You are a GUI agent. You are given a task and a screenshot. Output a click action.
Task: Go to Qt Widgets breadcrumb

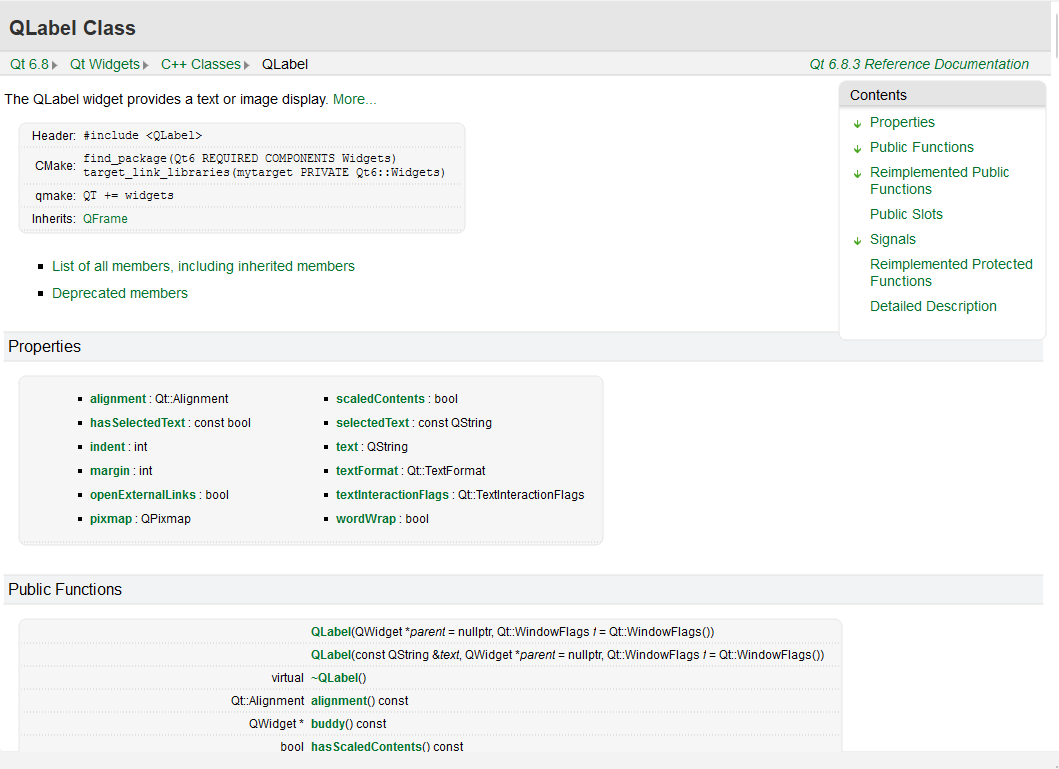105,64
